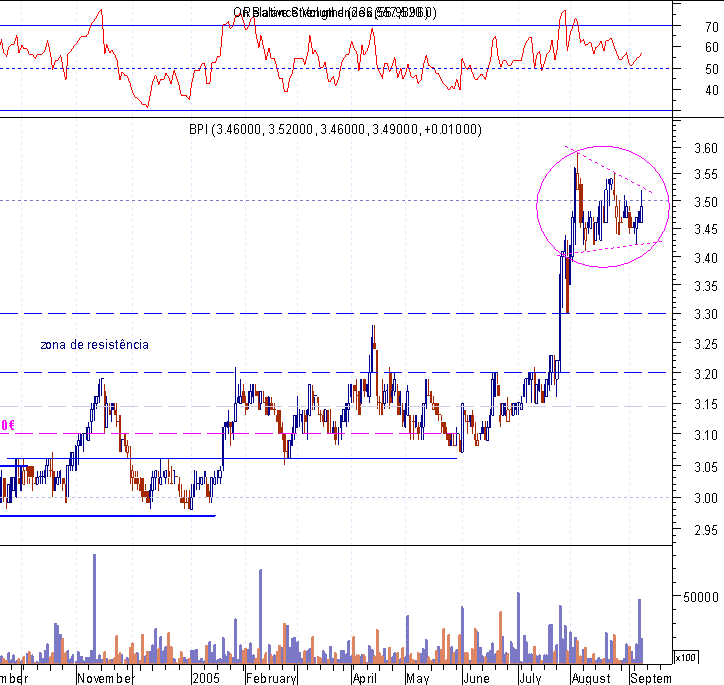This screenshot has width=724, height=685.
Task: Click the 3.25 price axis label
Action: (706, 344)
